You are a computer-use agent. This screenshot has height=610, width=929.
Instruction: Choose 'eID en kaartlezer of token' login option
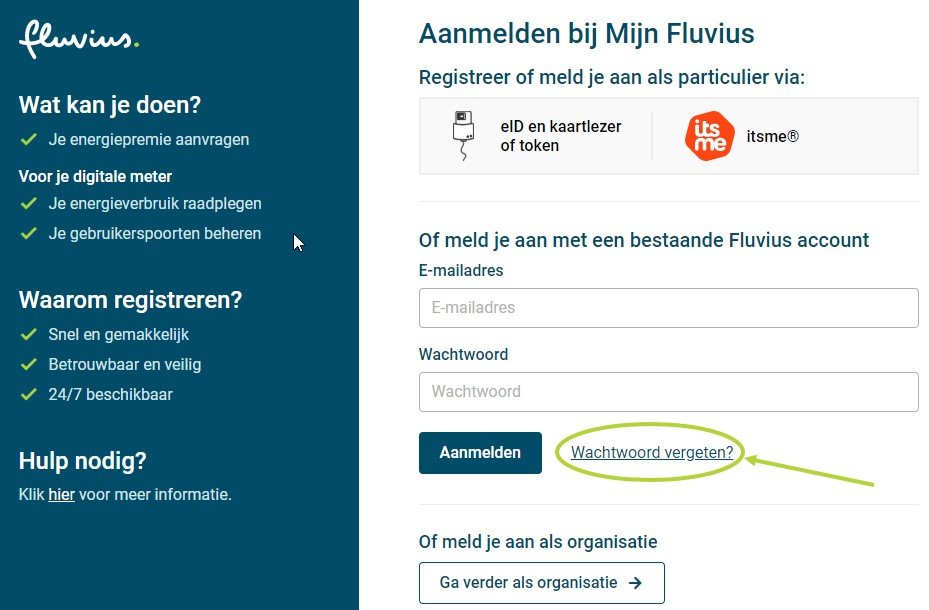pyautogui.click(x=561, y=137)
